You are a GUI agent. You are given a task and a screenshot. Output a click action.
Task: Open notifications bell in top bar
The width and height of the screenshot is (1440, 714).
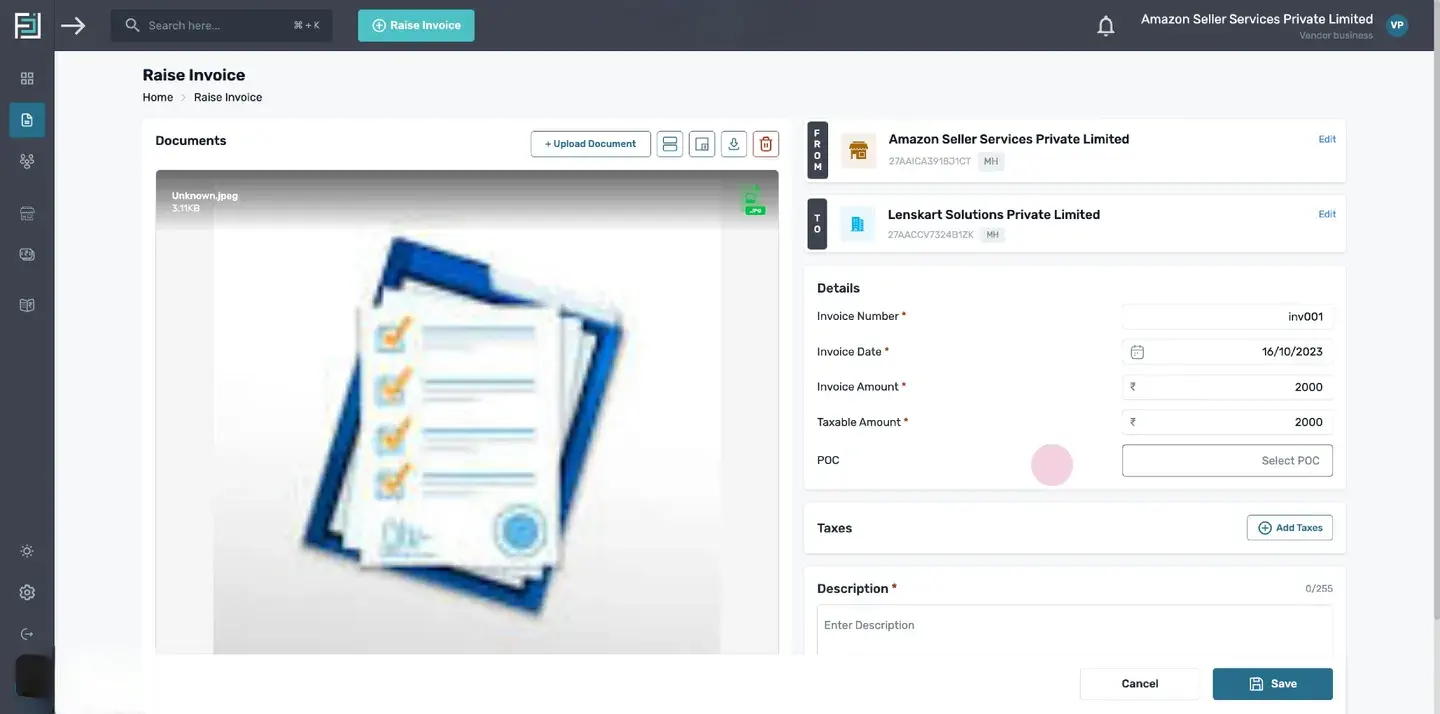tap(1105, 26)
